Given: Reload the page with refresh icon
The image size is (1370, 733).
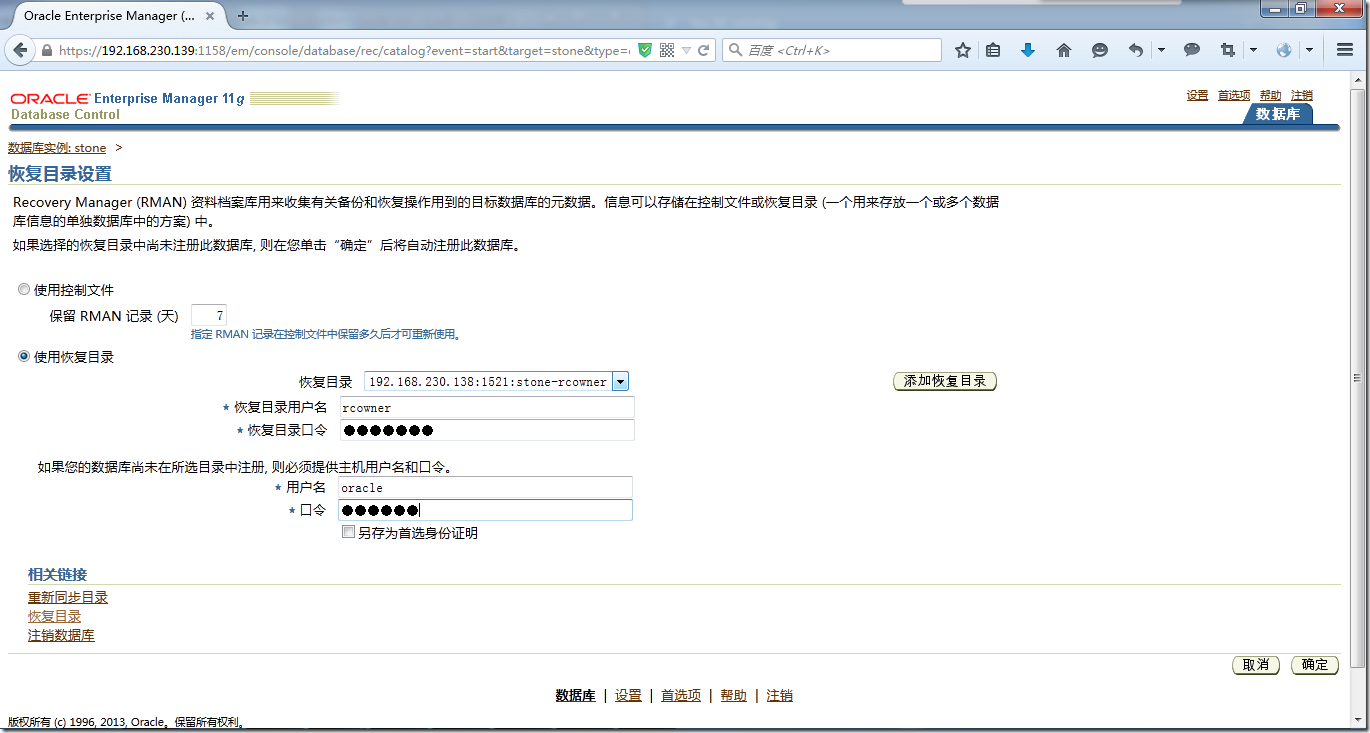Looking at the screenshot, I should point(704,50).
